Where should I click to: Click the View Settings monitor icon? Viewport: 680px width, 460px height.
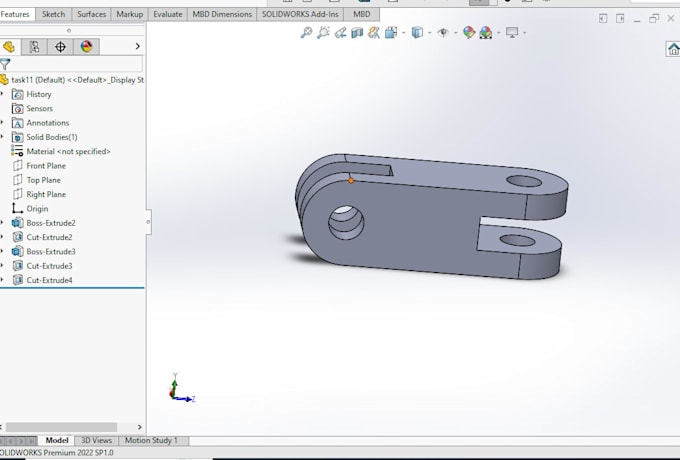coord(512,33)
